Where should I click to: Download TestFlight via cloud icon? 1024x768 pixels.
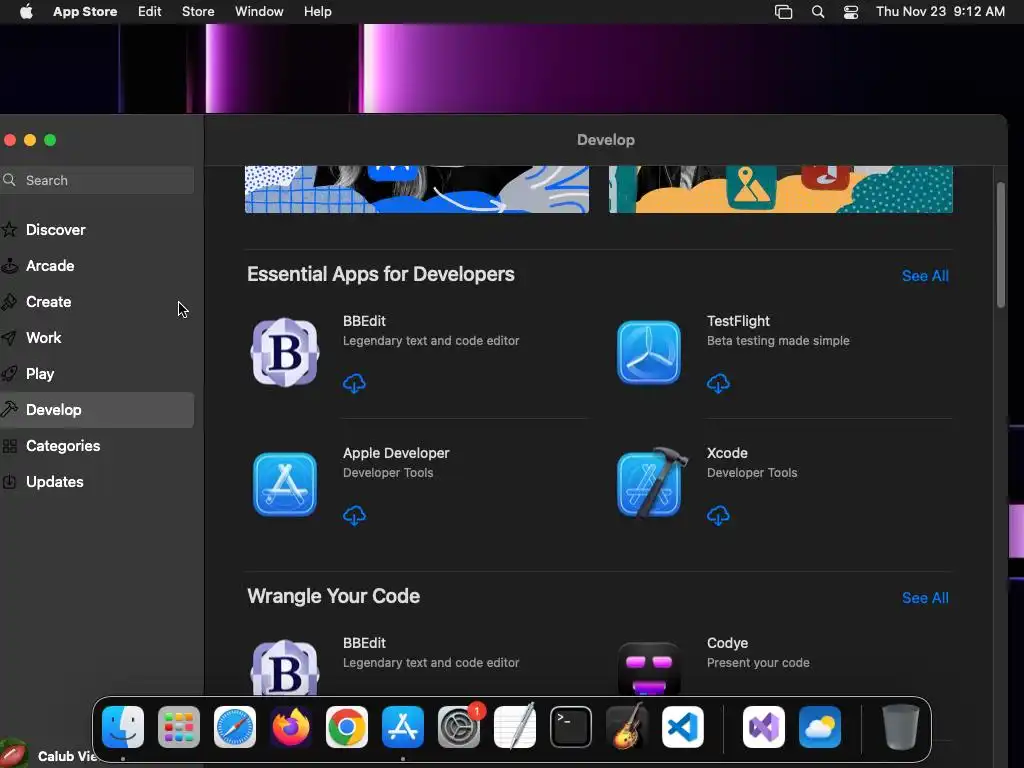click(718, 383)
